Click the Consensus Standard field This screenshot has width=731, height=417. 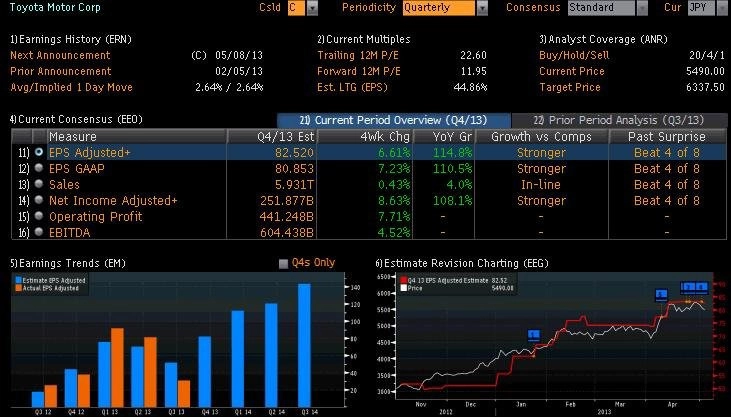click(x=601, y=8)
